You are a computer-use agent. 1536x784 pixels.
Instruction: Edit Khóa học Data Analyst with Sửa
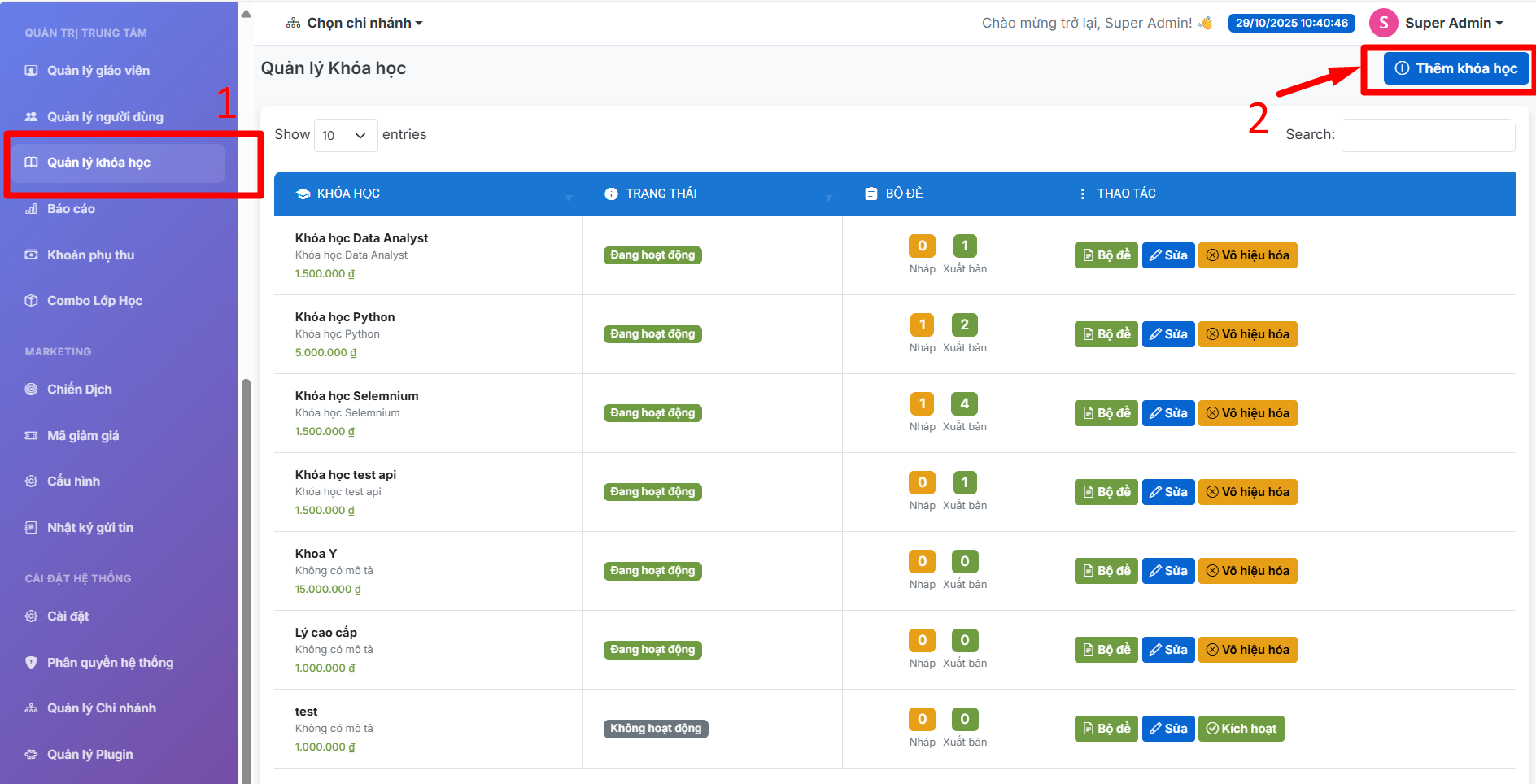click(1167, 255)
